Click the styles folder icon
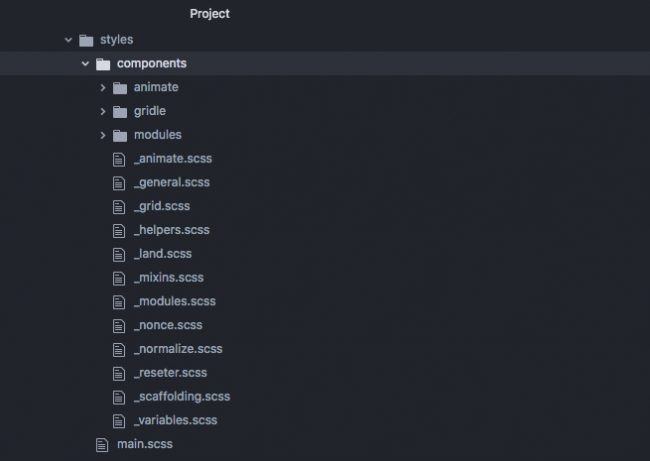Screen dimensions: 650x461 (86, 40)
